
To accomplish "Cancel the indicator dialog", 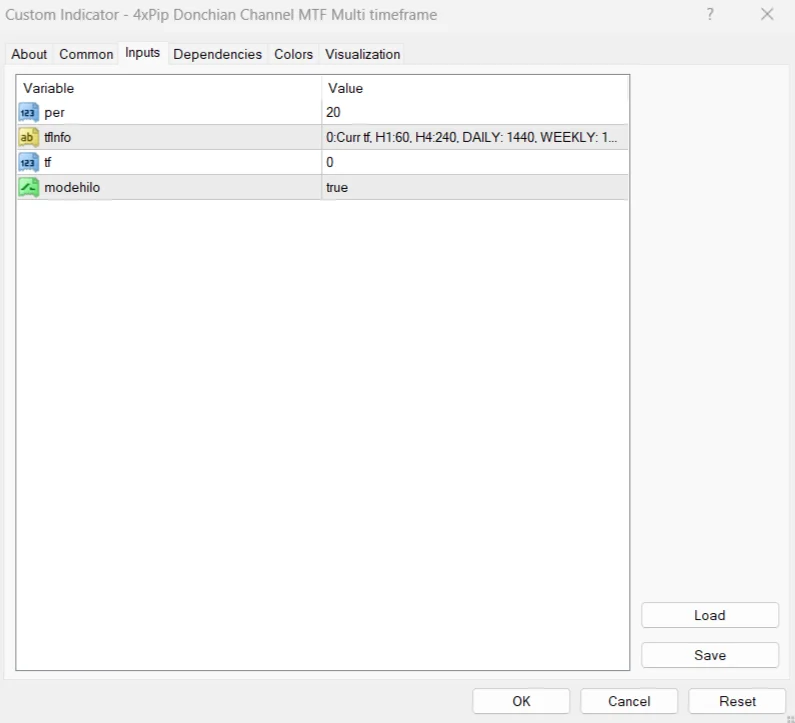I will click(x=629, y=701).
